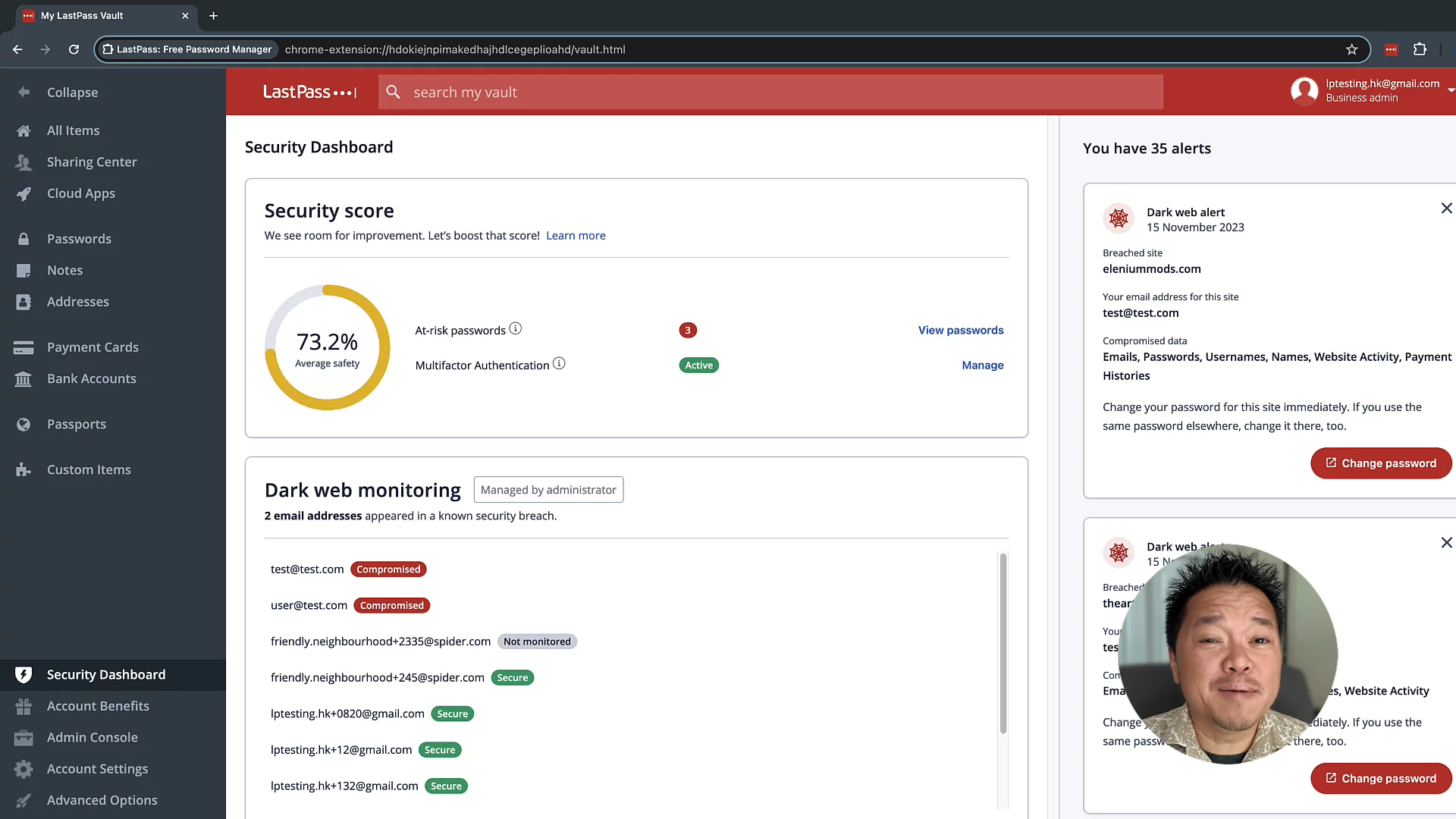Open Sharing Center in sidebar

pos(91,162)
